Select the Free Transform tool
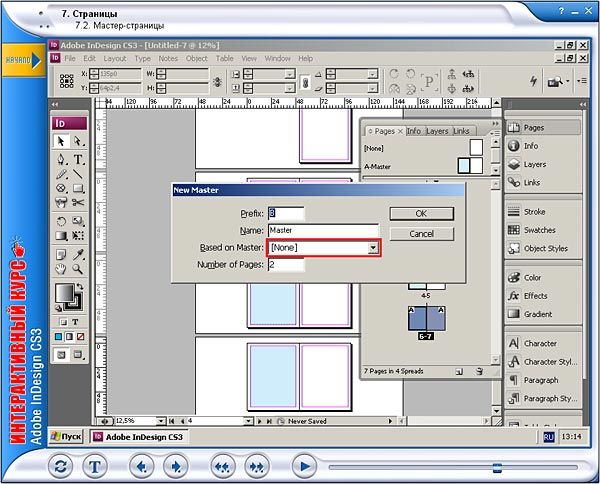Viewport: 600px width, 484px height. pos(78,235)
